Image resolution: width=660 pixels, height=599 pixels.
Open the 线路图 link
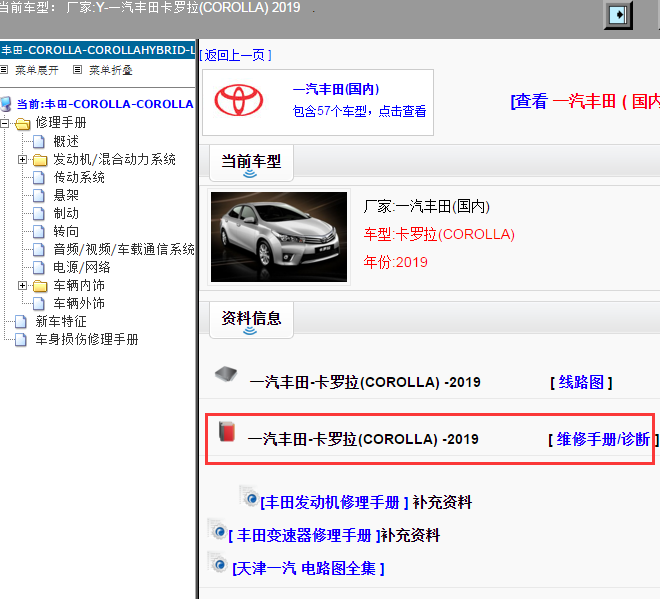[x=581, y=382]
